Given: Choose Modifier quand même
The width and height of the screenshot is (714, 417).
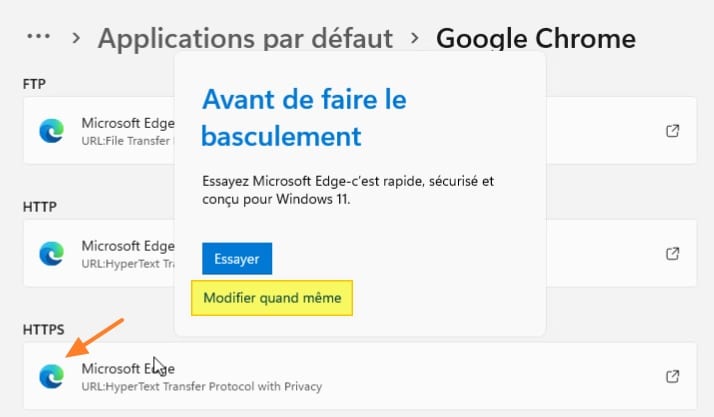Looking at the screenshot, I should (x=272, y=298).
